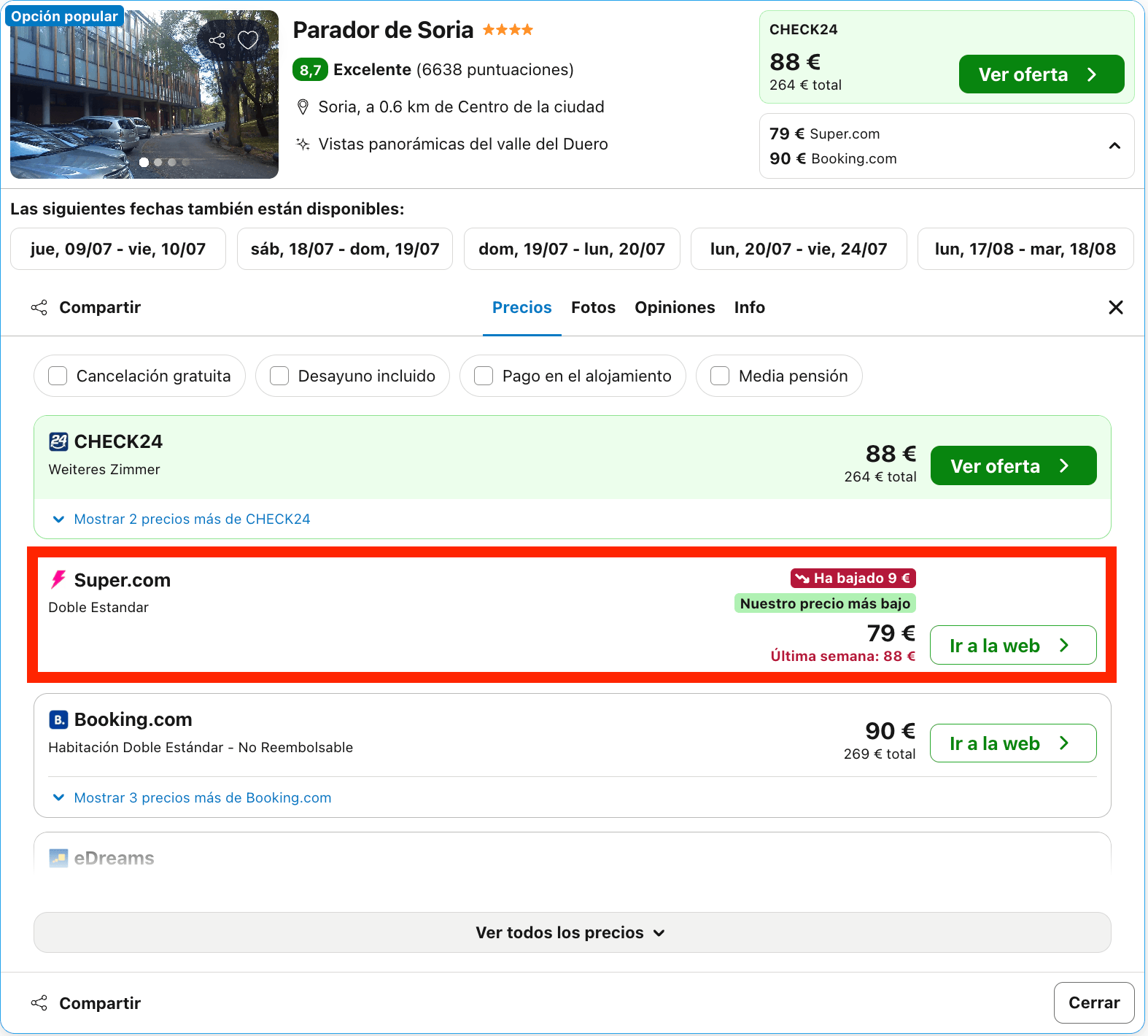Click Opción popular badge
The image size is (1148, 1036).
[64, 16]
